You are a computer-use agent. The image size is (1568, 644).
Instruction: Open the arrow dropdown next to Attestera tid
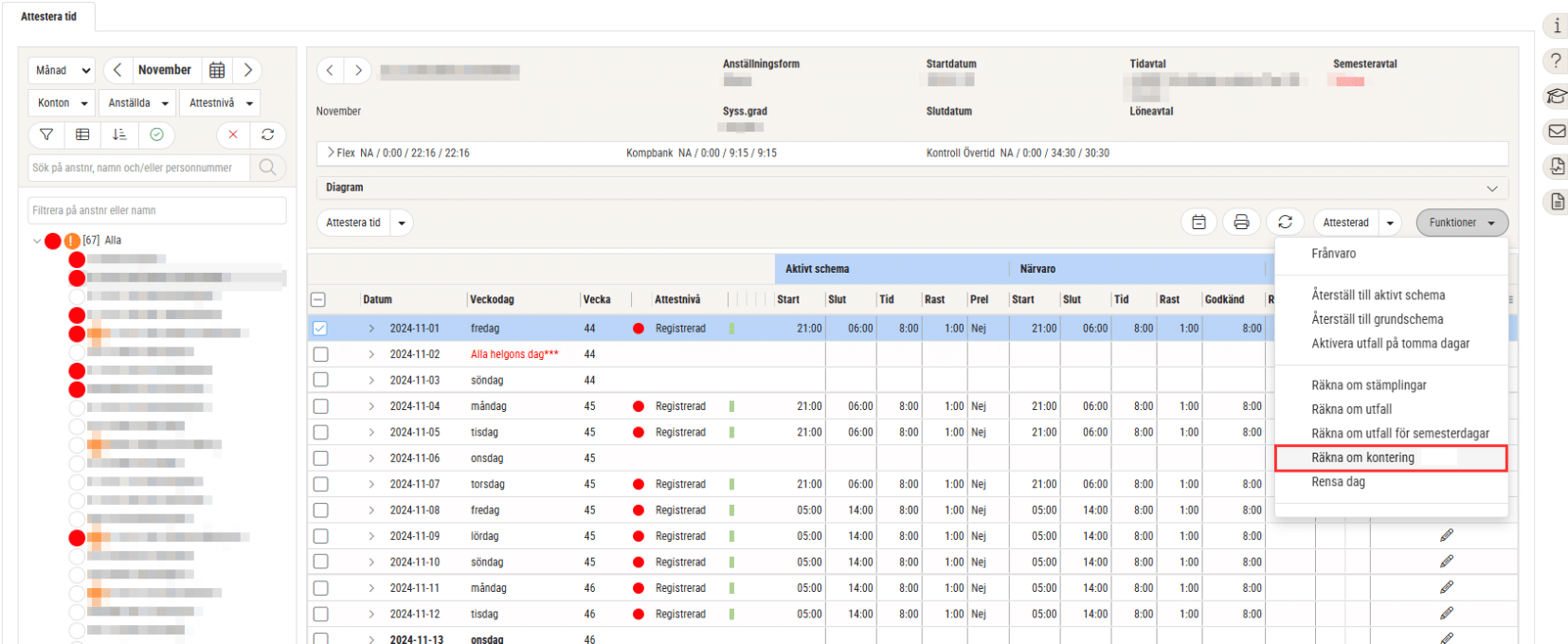coord(402,223)
